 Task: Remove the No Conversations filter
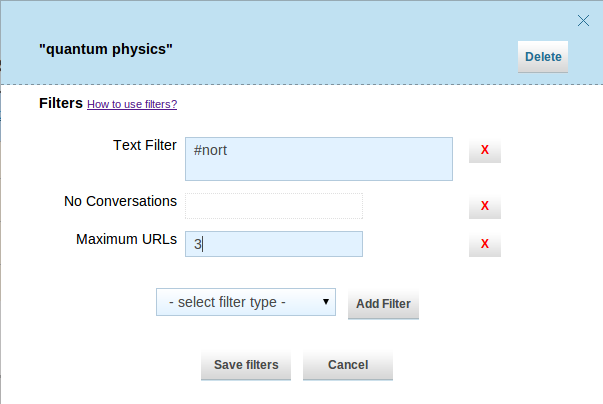(485, 206)
